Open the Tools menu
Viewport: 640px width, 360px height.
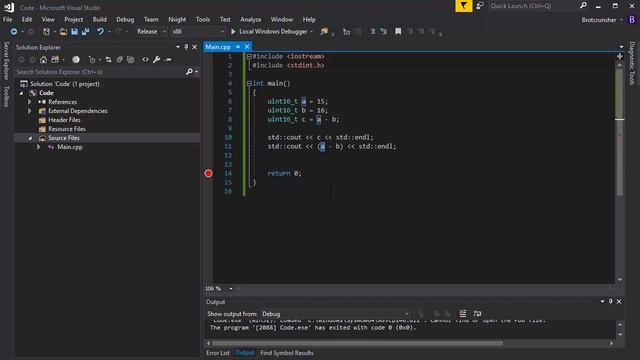click(203, 19)
